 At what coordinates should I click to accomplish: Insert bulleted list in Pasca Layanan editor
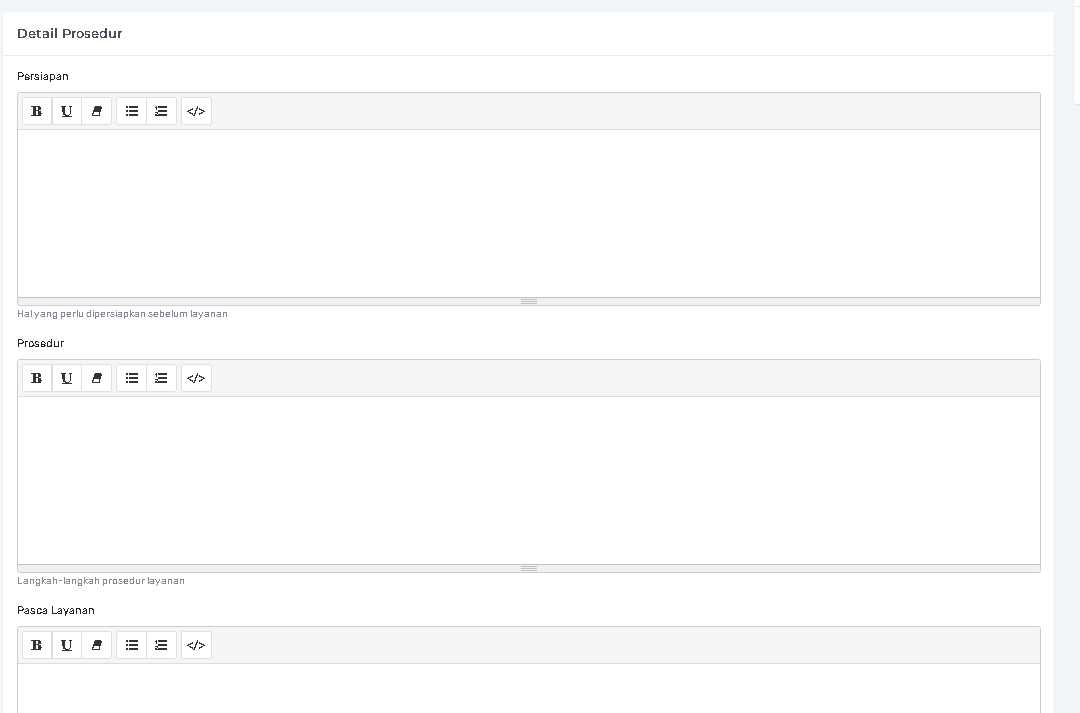pos(132,645)
